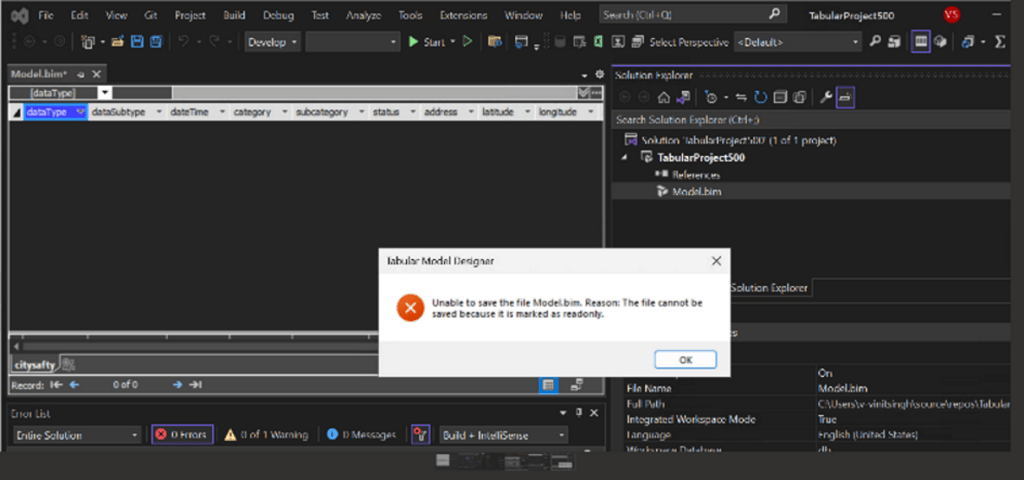Toggle the 0 Messages filter
The image size is (1024, 480).
(361, 435)
